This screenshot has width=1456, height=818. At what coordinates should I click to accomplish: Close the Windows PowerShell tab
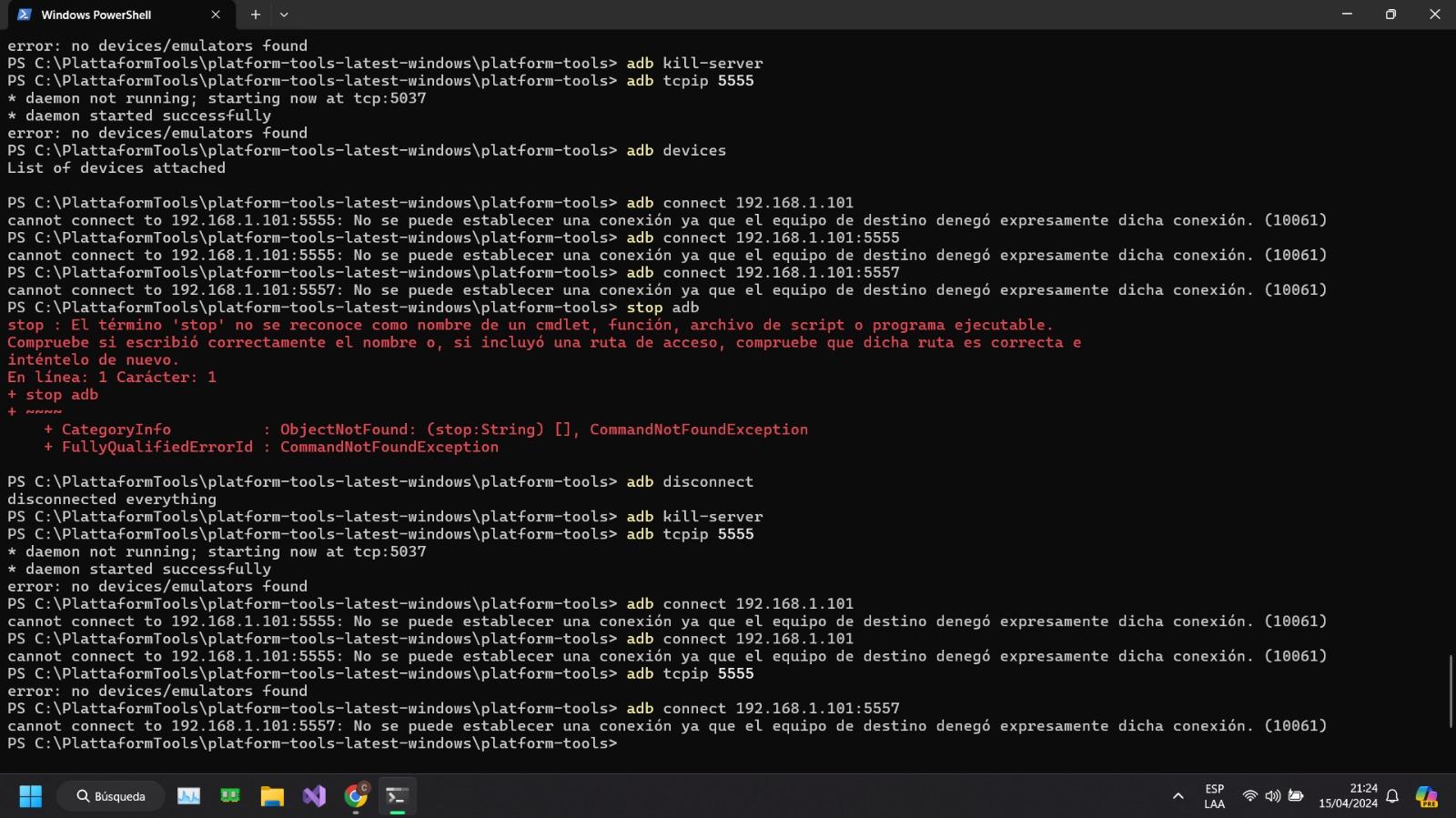216,15
